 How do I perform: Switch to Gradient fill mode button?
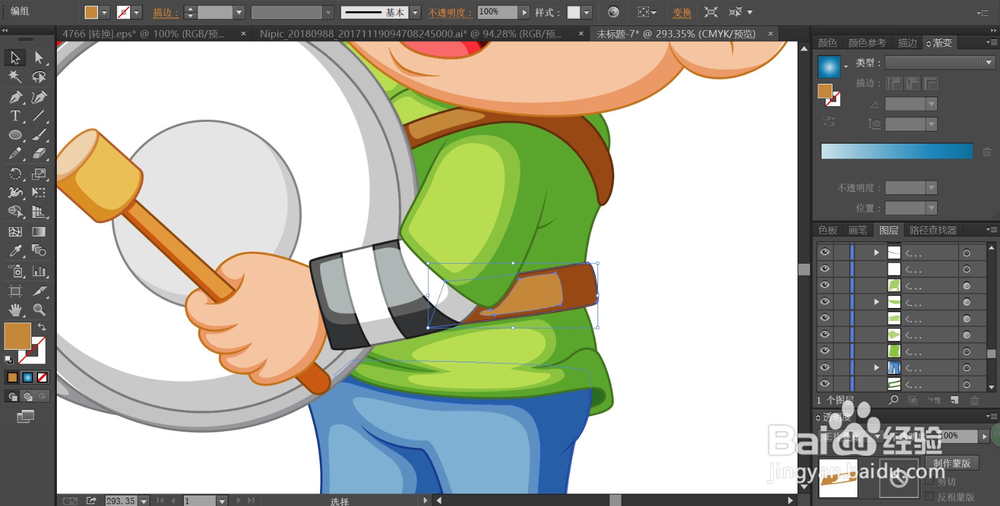[27, 377]
